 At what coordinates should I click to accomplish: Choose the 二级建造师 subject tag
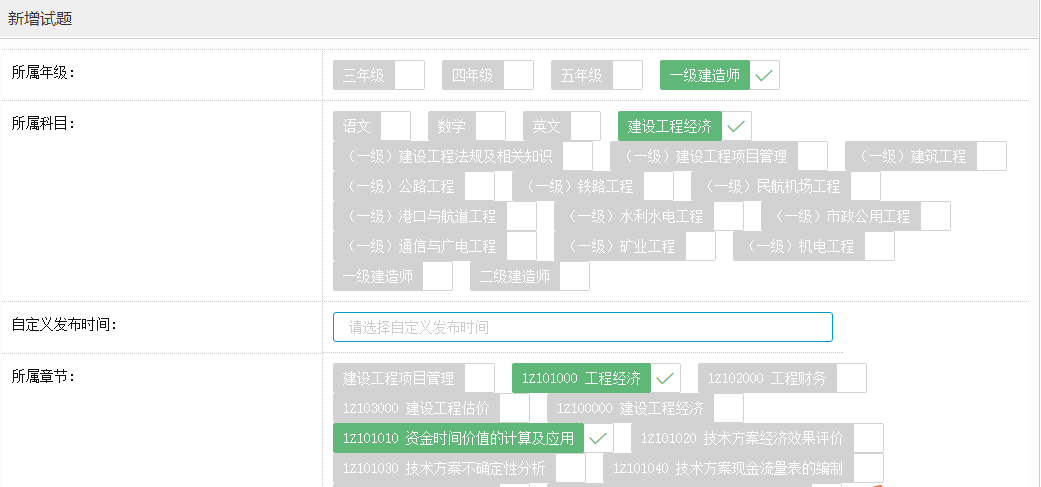coord(515,276)
